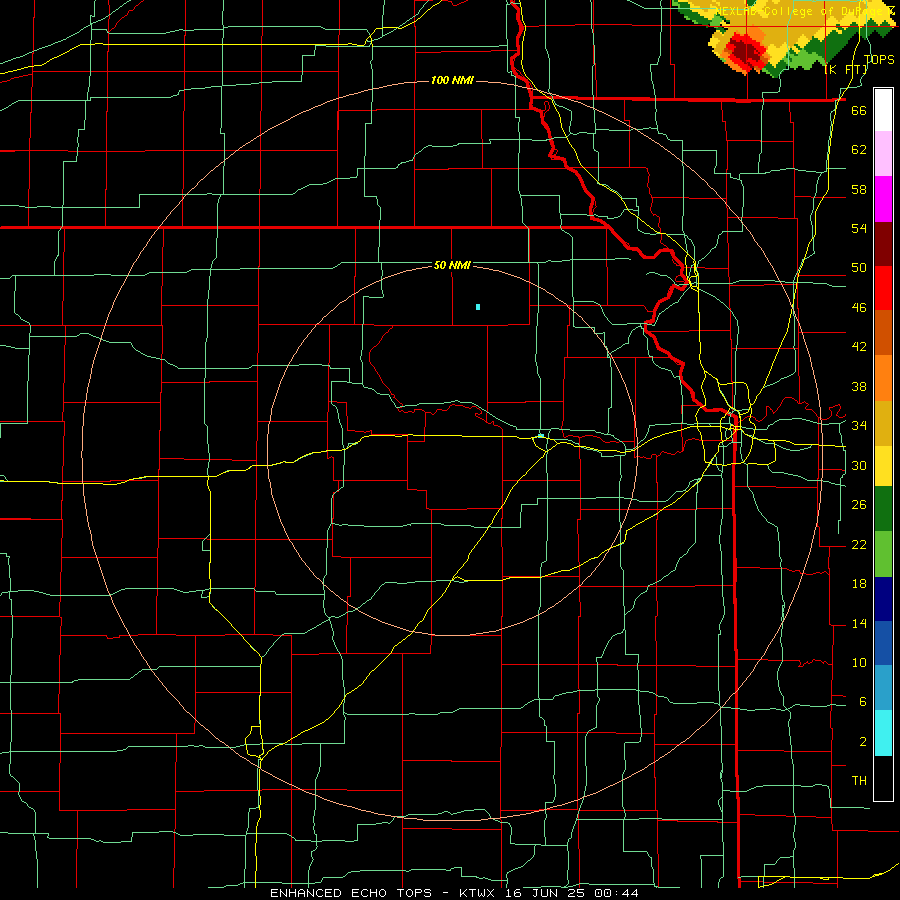Click the 'K FT' units label
The width and height of the screenshot is (900, 900).
tap(846, 70)
